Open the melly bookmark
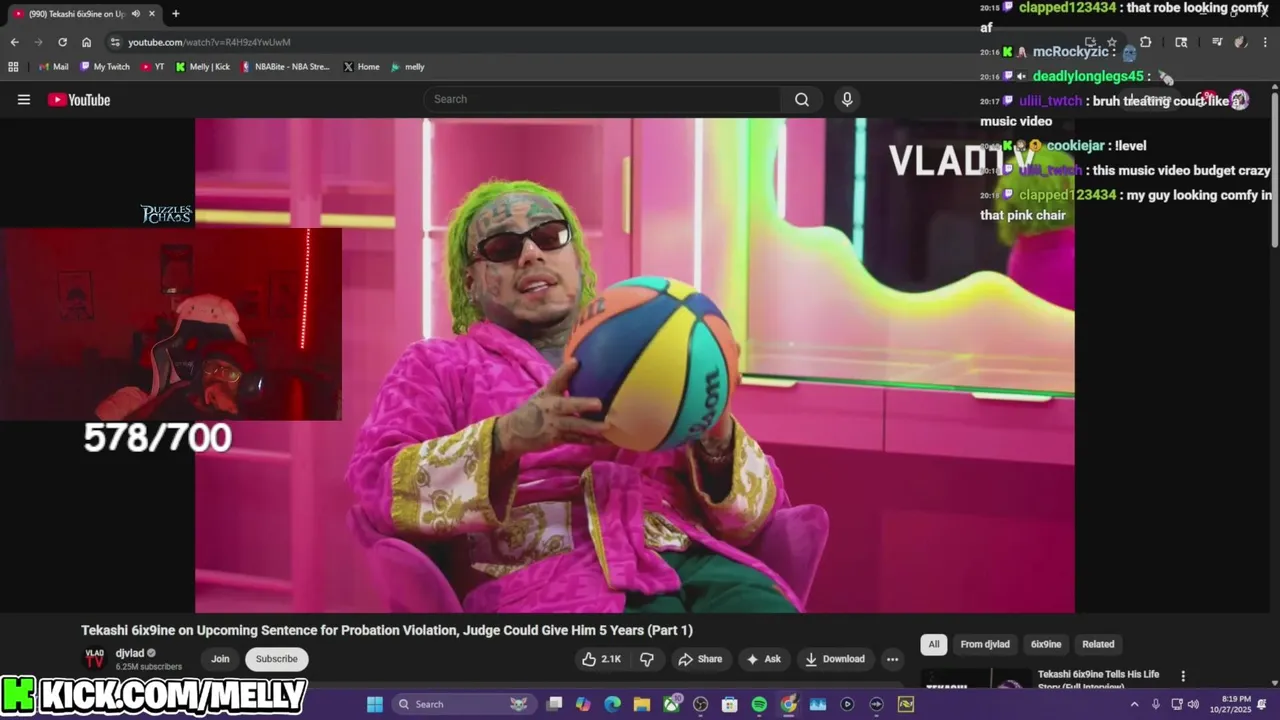 (408, 67)
